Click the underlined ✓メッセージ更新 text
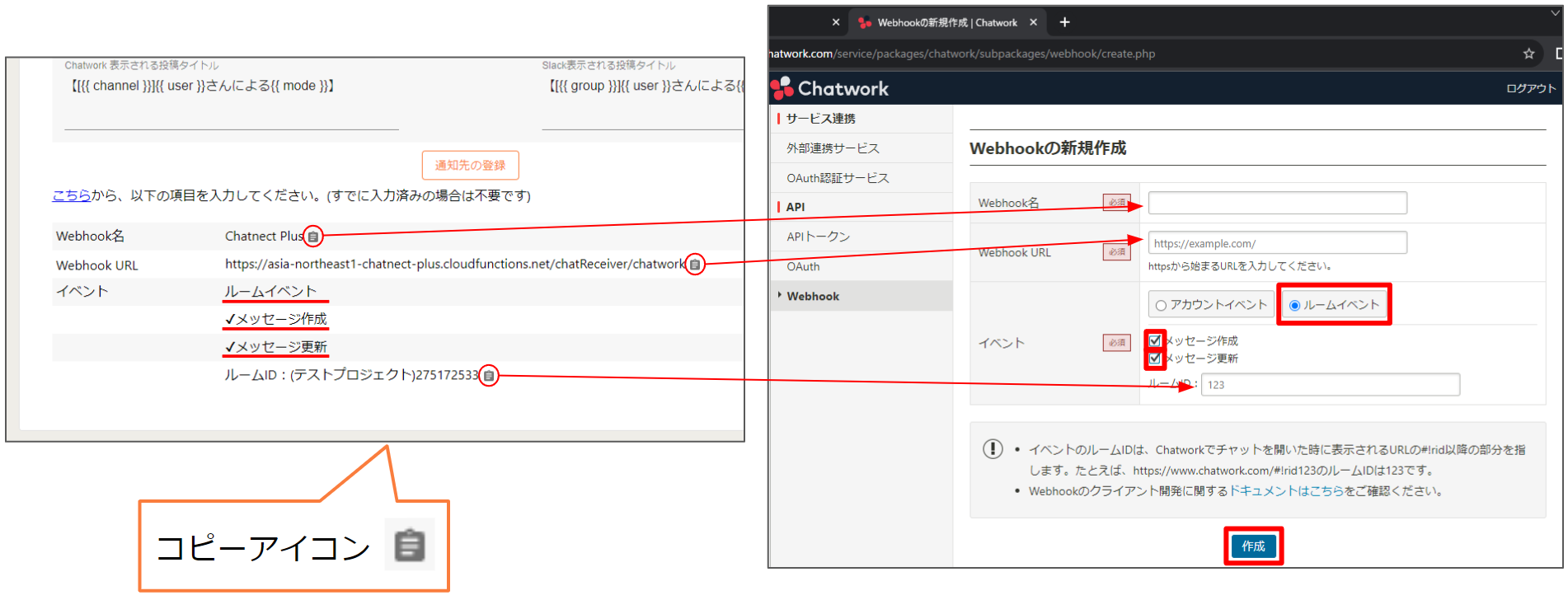 (x=276, y=347)
